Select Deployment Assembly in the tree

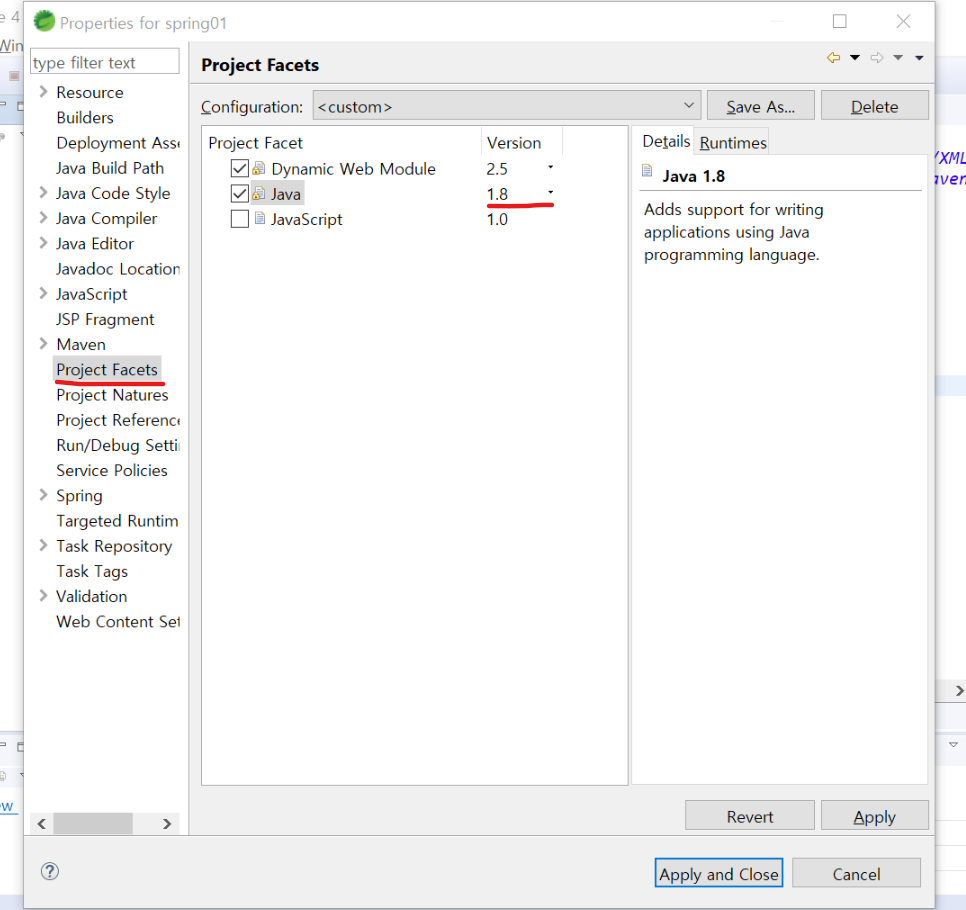[x=118, y=142]
